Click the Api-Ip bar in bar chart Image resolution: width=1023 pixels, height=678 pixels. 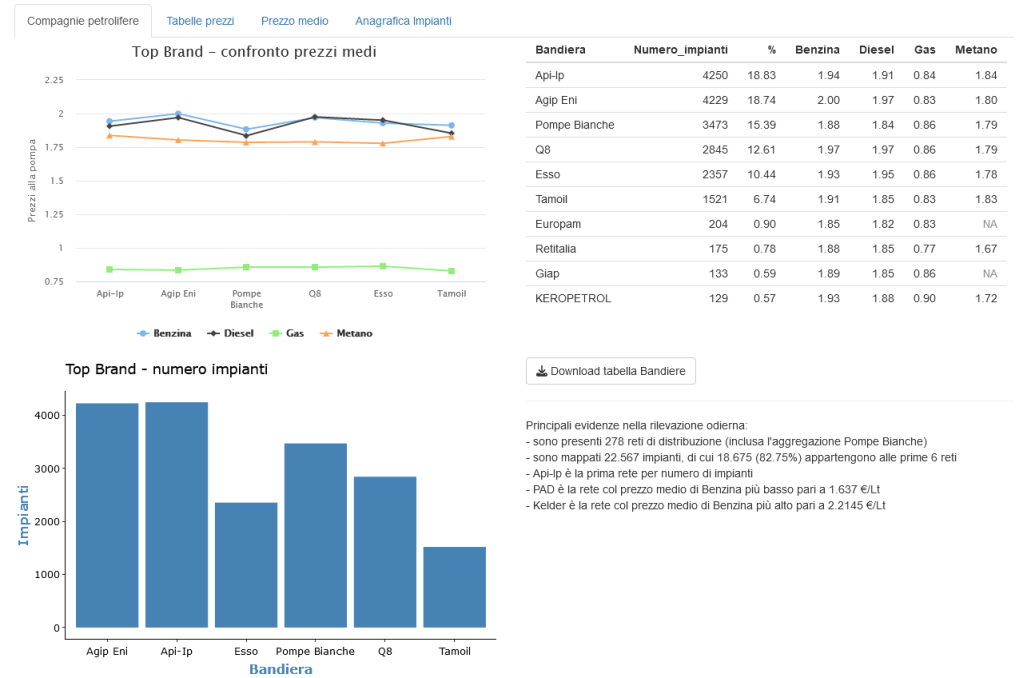177,515
